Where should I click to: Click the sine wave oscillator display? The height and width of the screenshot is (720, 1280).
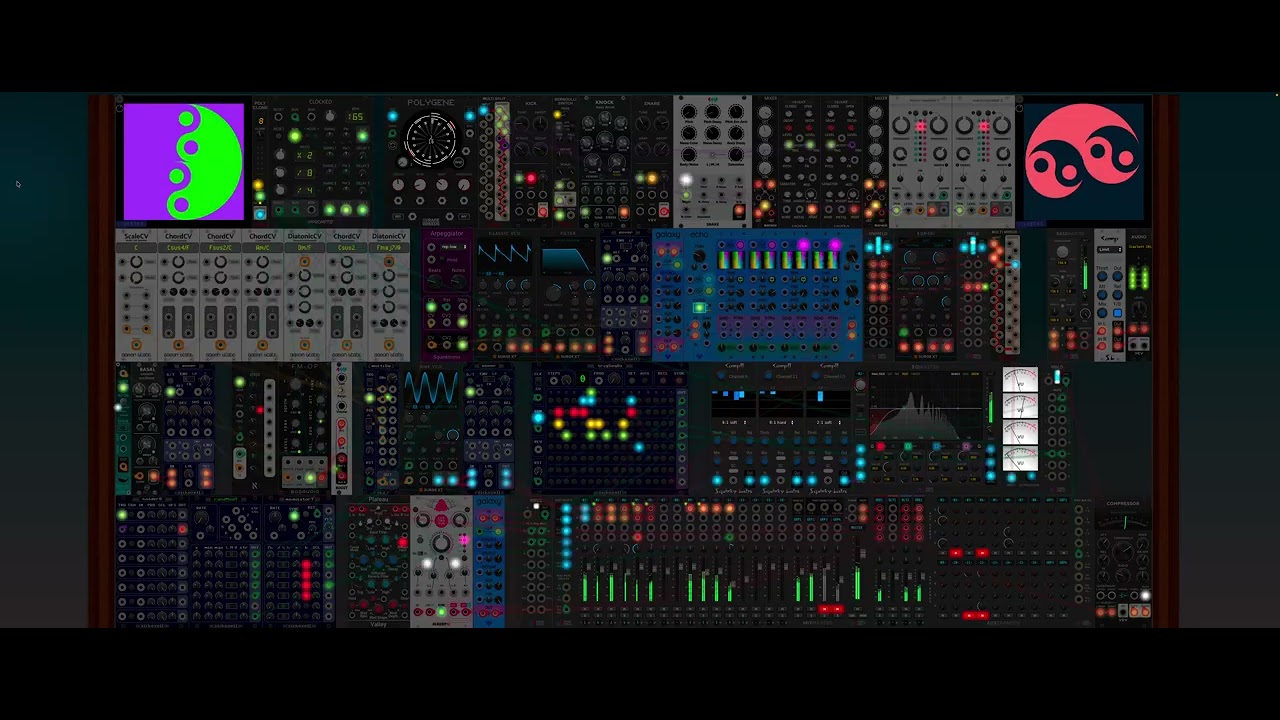pyautogui.click(x=430, y=388)
